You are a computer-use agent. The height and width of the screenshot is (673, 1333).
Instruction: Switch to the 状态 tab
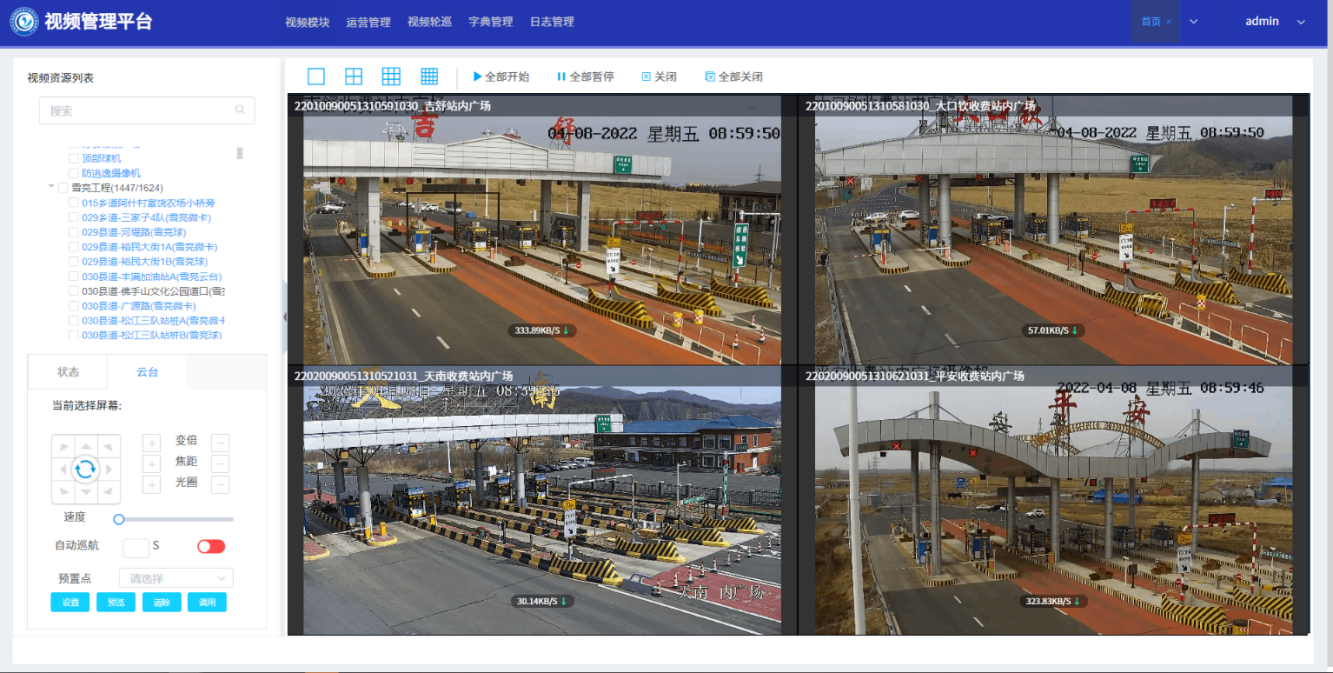point(68,372)
